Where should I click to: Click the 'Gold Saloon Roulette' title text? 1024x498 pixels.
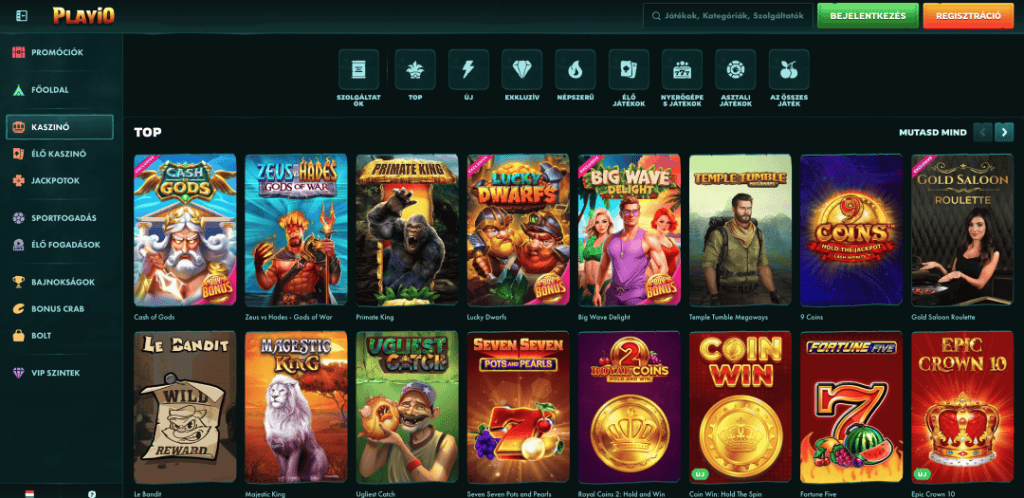[943, 317]
